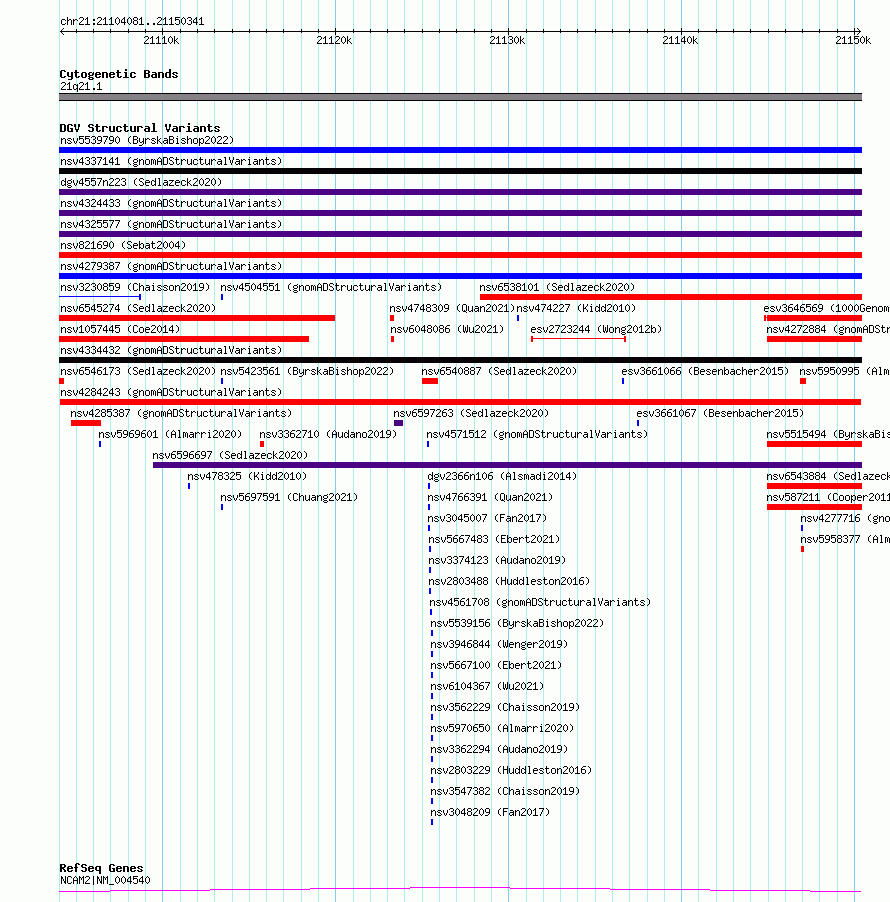
Task: Select nsv6546173 (Sedlazeck2020) label
Action: pyautogui.click(x=137, y=372)
